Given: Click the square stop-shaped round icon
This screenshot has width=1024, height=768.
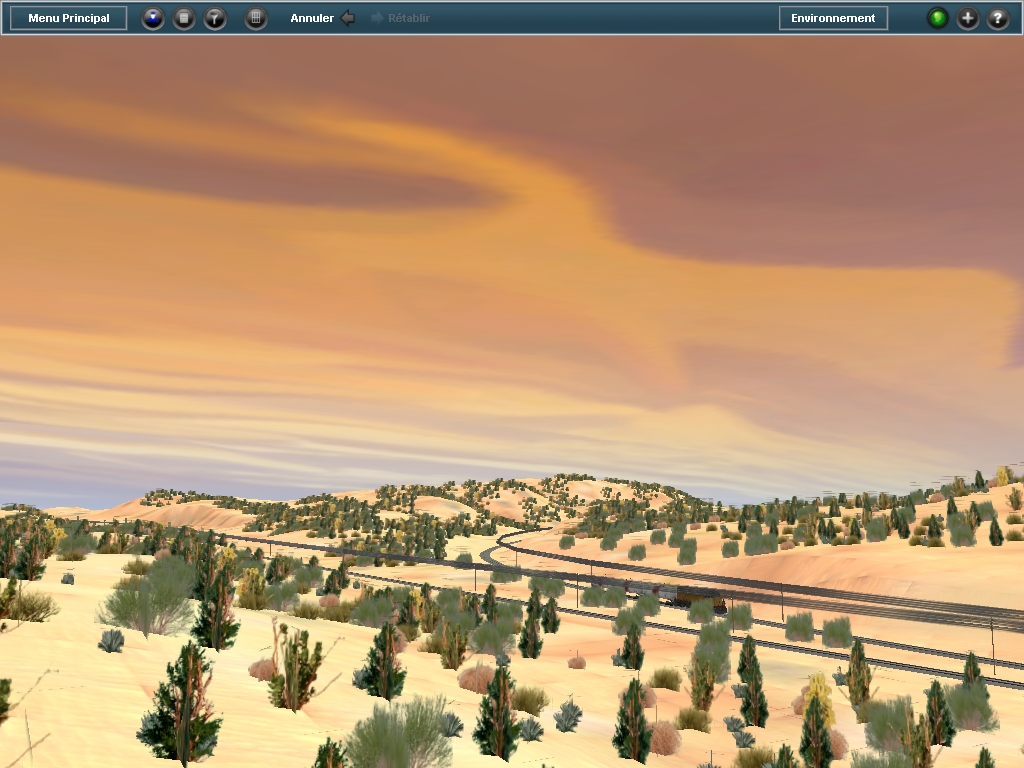Looking at the screenshot, I should pyautogui.click(x=184, y=18).
